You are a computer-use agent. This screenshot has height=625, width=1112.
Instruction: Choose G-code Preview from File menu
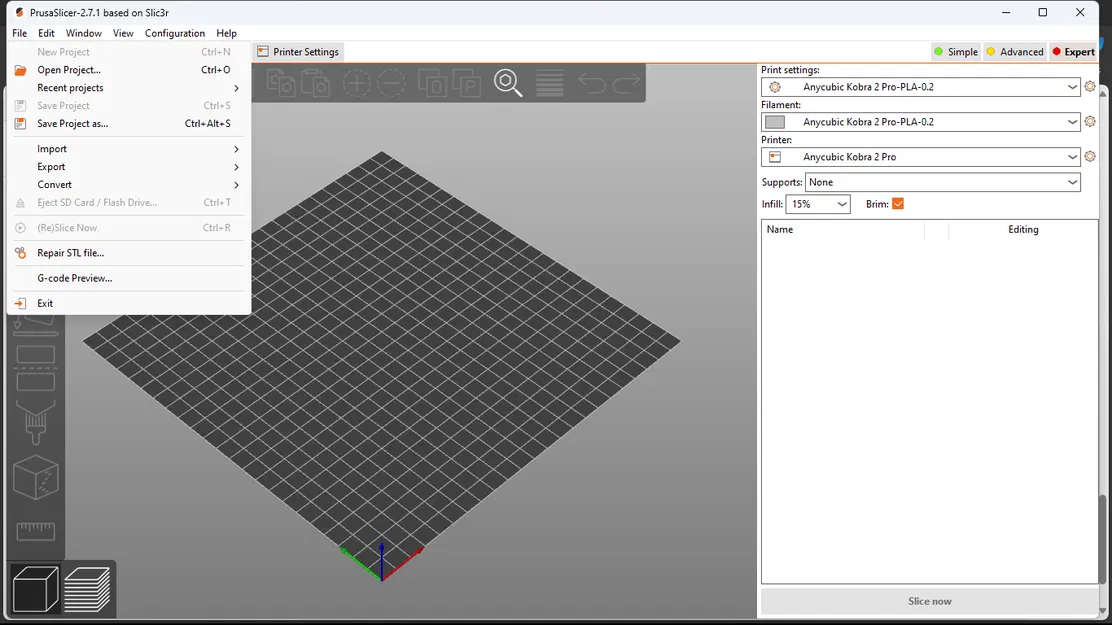click(129, 278)
